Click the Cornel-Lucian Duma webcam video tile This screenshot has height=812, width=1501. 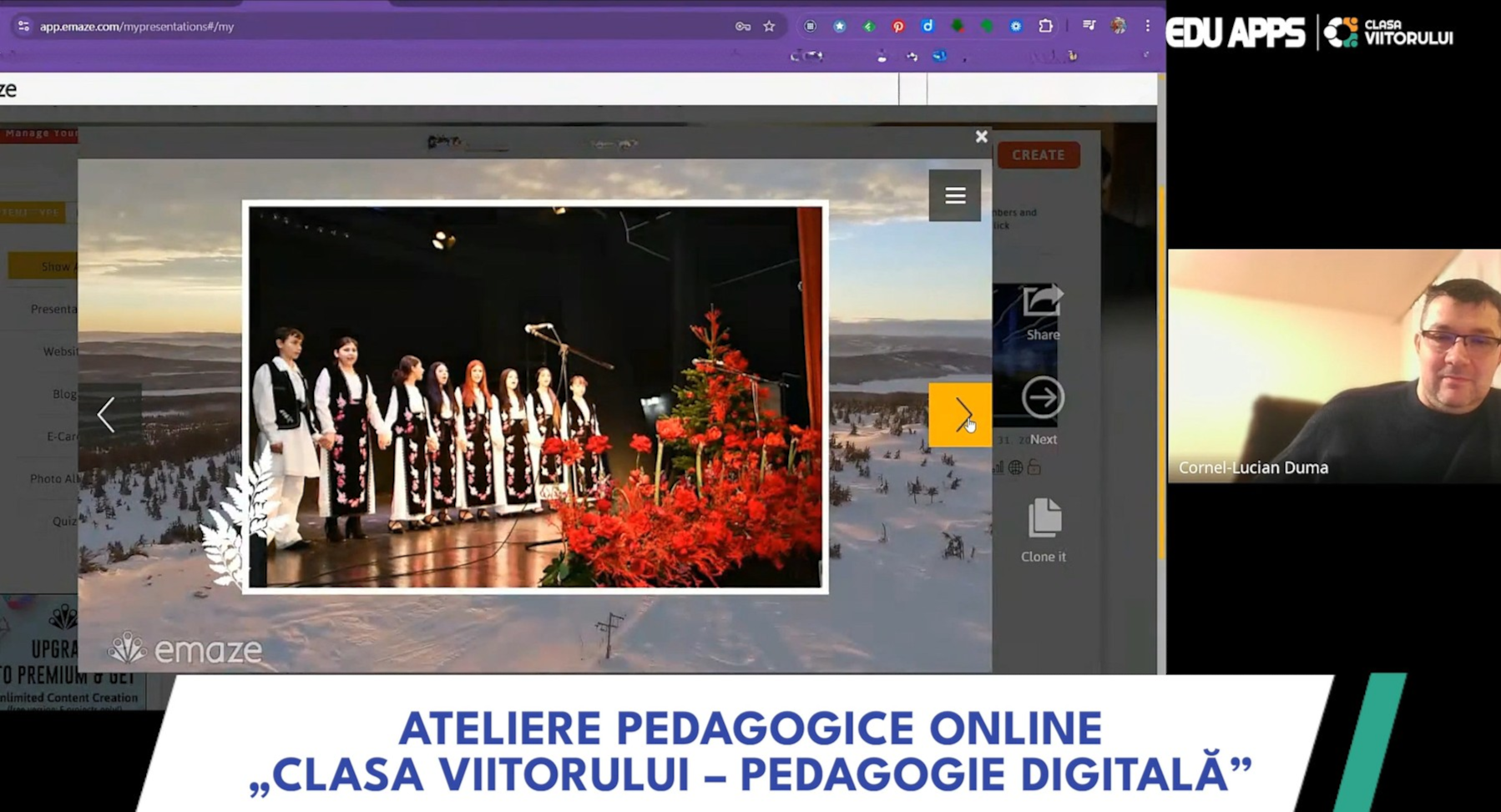click(1334, 366)
